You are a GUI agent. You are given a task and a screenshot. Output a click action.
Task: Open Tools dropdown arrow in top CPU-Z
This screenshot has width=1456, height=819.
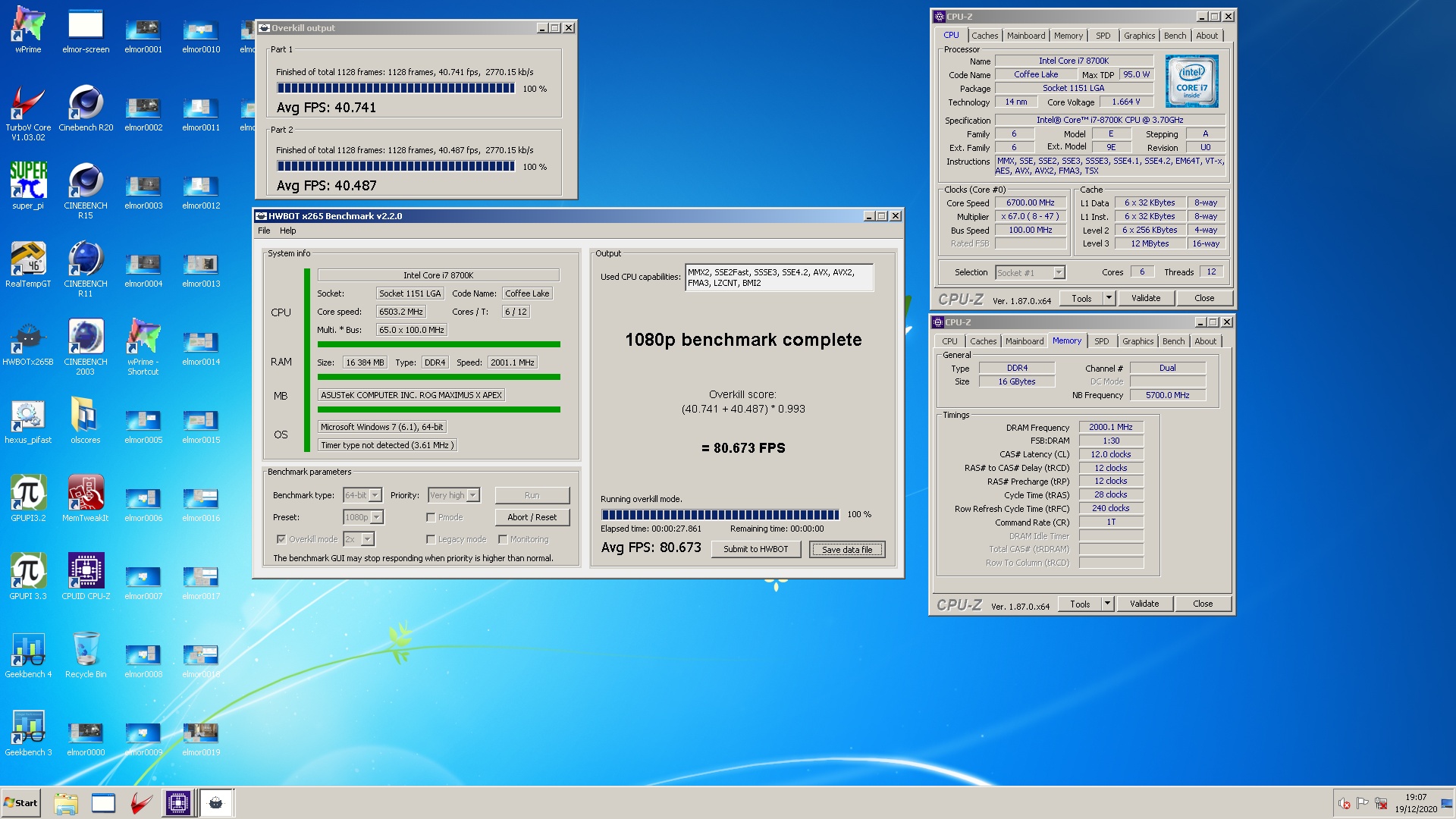click(1109, 298)
